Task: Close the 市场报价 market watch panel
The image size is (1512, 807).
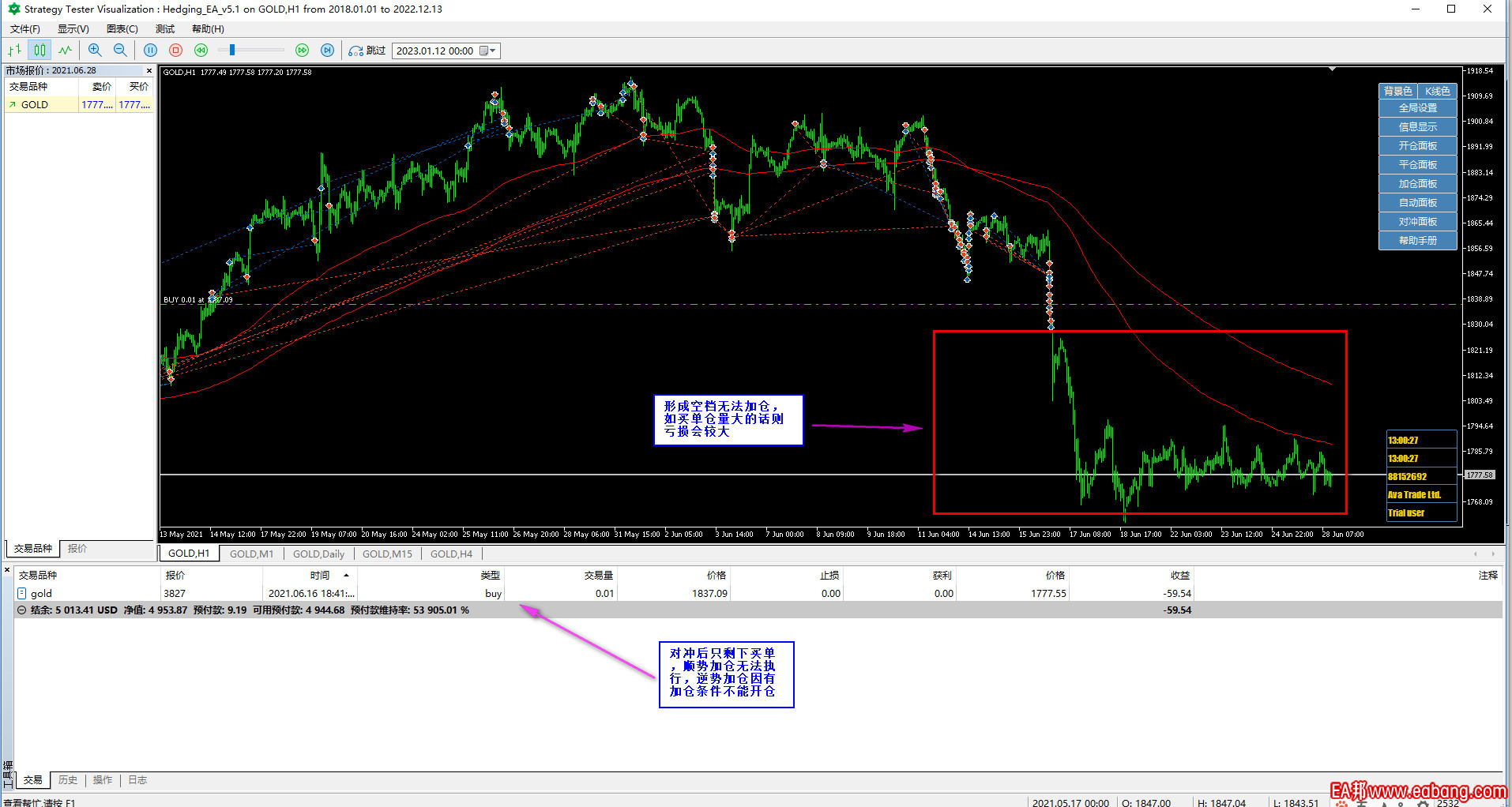Action: 149,70
